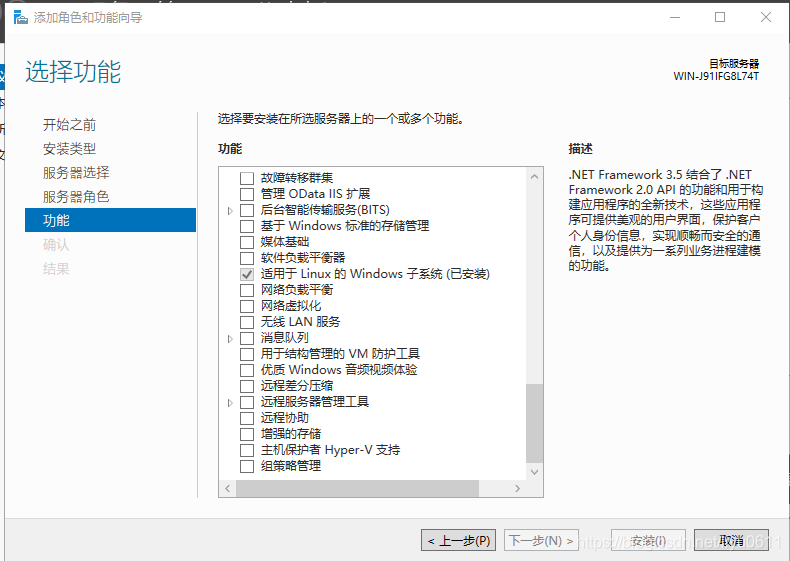This screenshot has width=790, height=561.
Task: Click the 取消 button
Action: pos(731,540)
